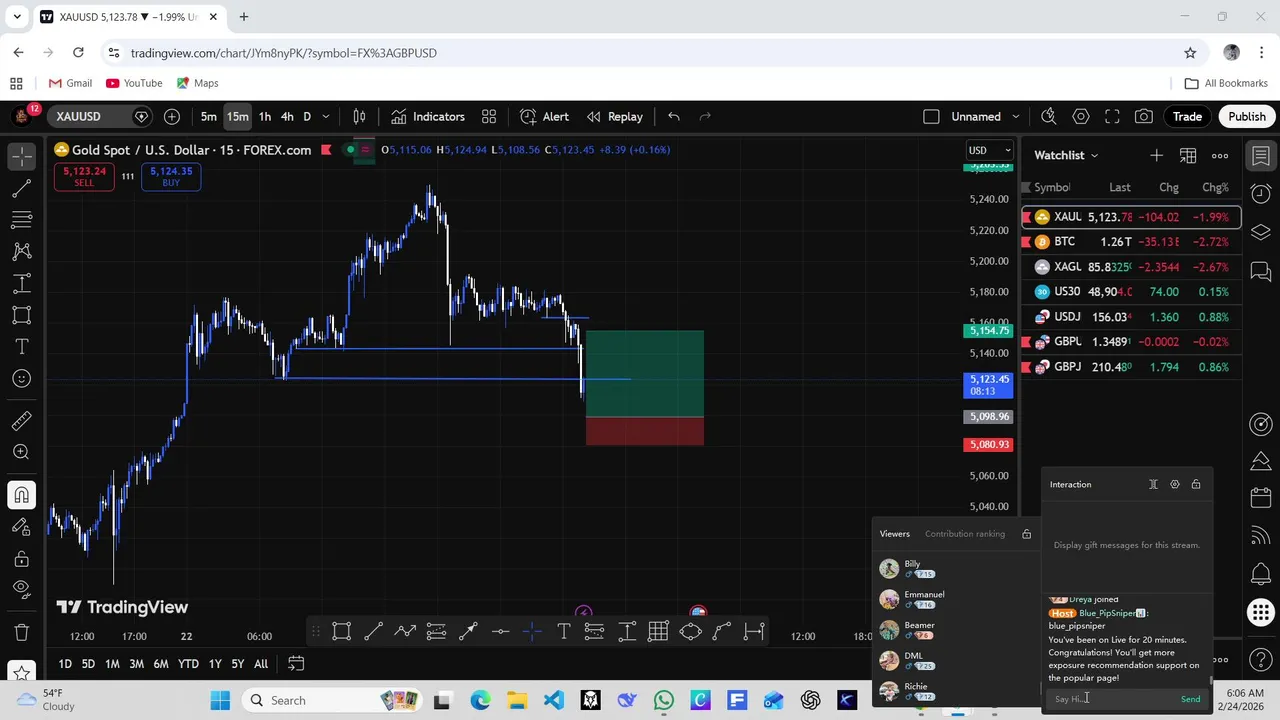Switch to the D daily timeframe
Image resolution: width=1280 pixels, height=720 pixels.
307,117
